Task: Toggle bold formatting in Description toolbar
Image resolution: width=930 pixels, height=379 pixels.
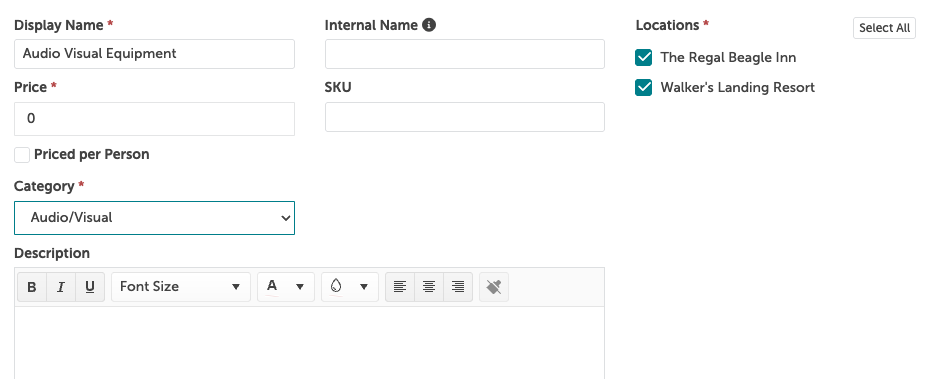Action: (x=32, y=287)
